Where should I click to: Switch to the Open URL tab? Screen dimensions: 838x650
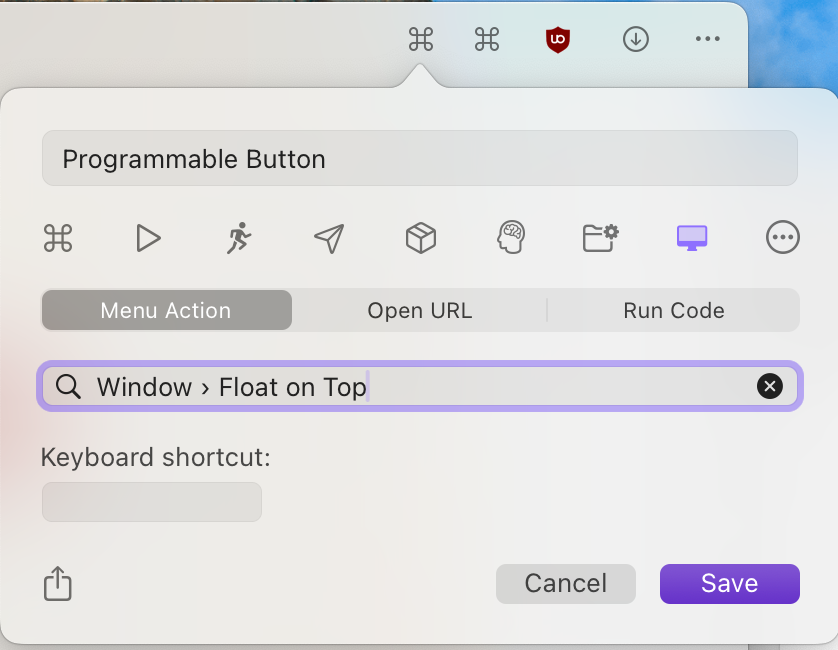click(x=419, y=310)
